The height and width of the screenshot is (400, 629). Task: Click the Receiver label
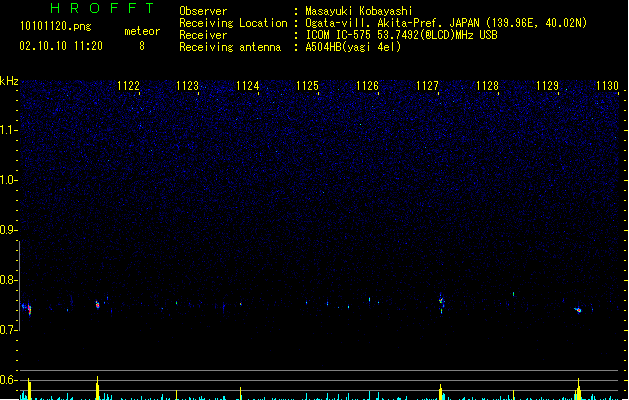tap(203, 35)
